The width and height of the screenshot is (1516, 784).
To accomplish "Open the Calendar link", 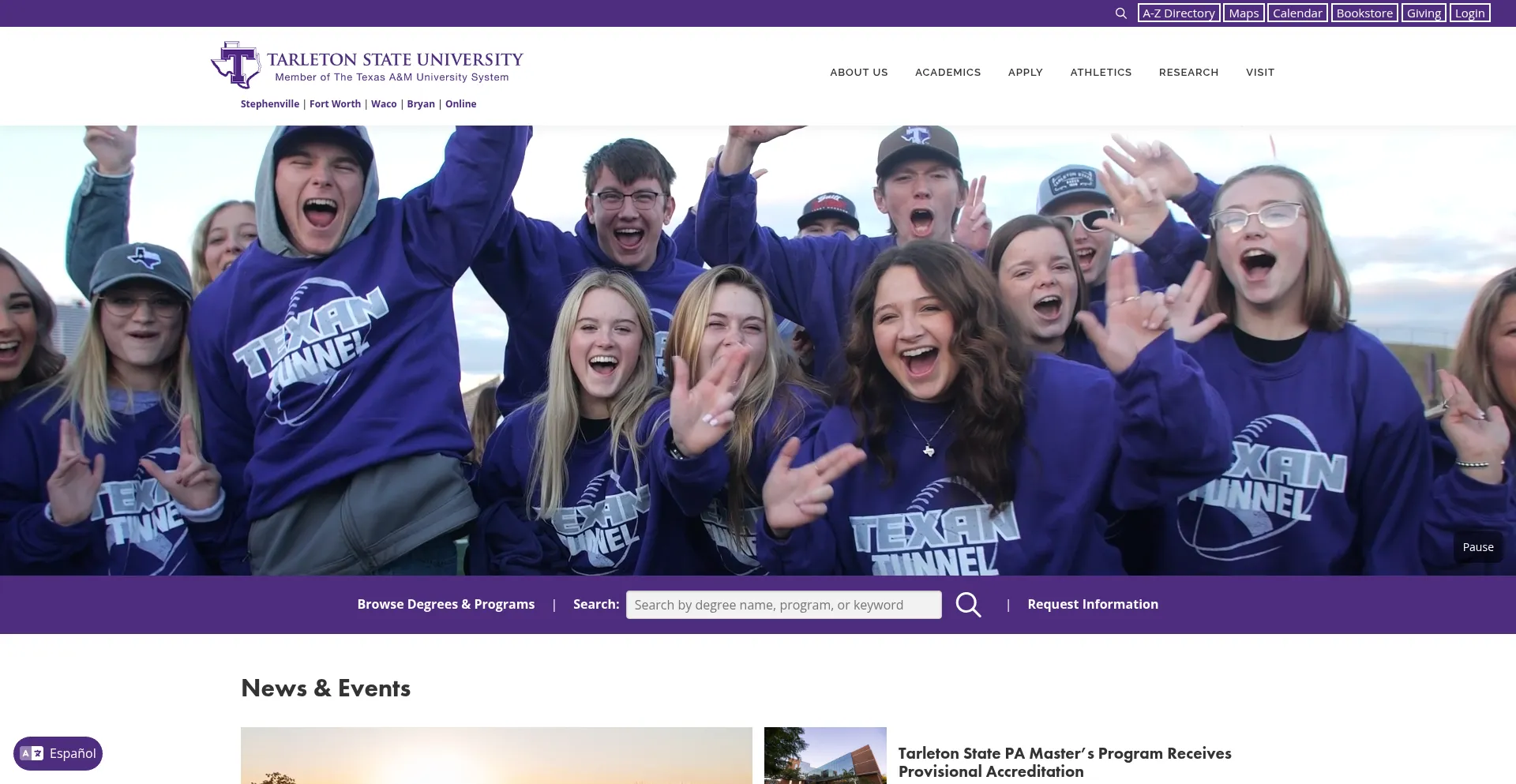I will pos(1297,13).
